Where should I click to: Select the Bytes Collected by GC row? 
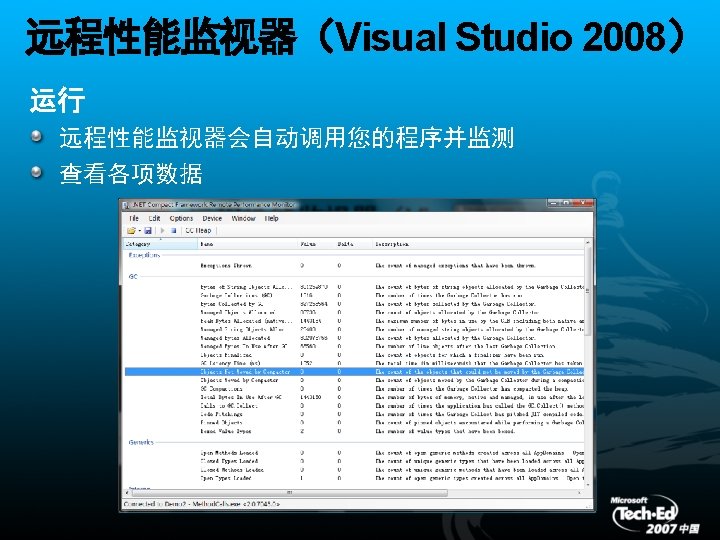pos(354,304)
